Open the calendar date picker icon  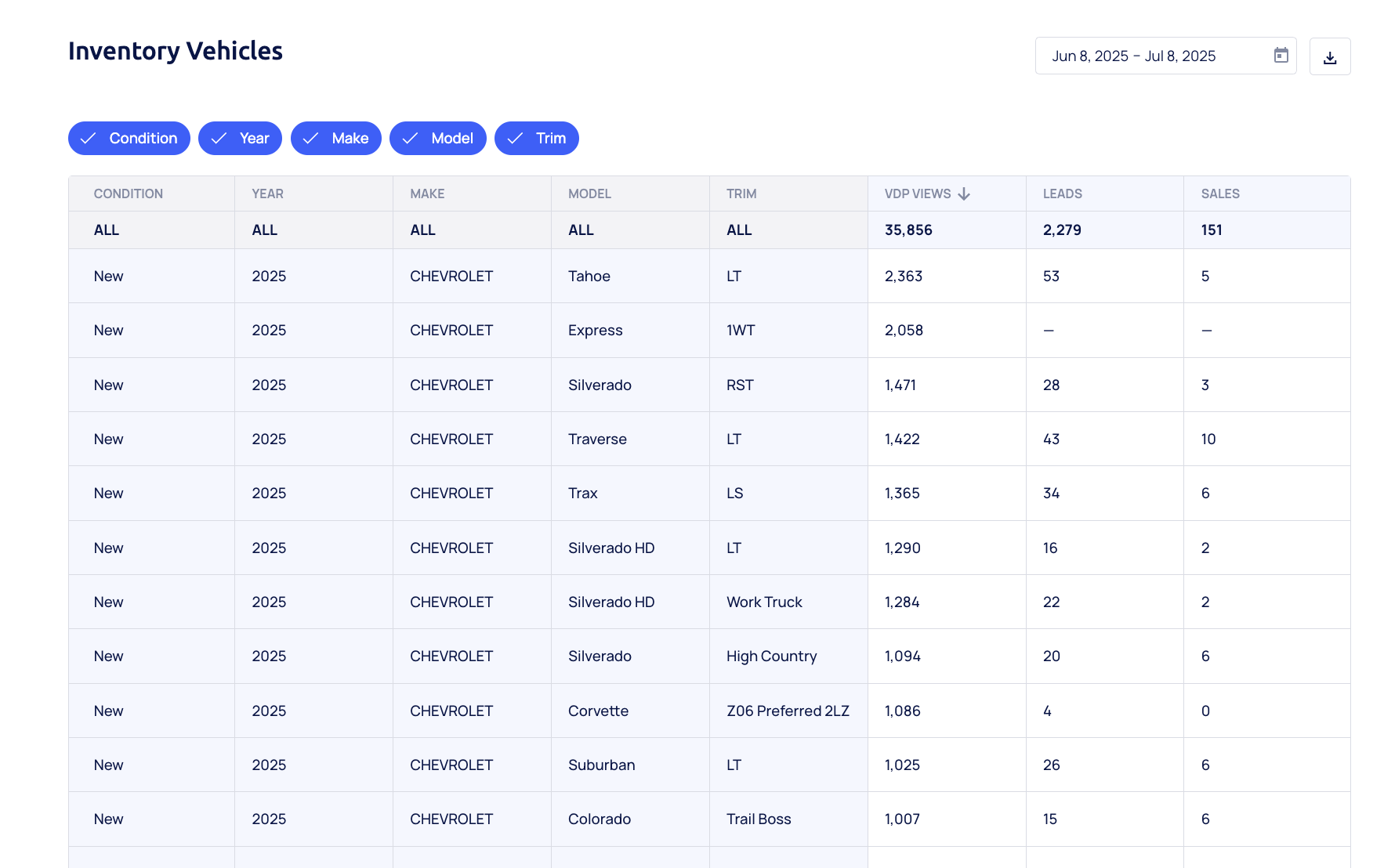coord(1281,56)
